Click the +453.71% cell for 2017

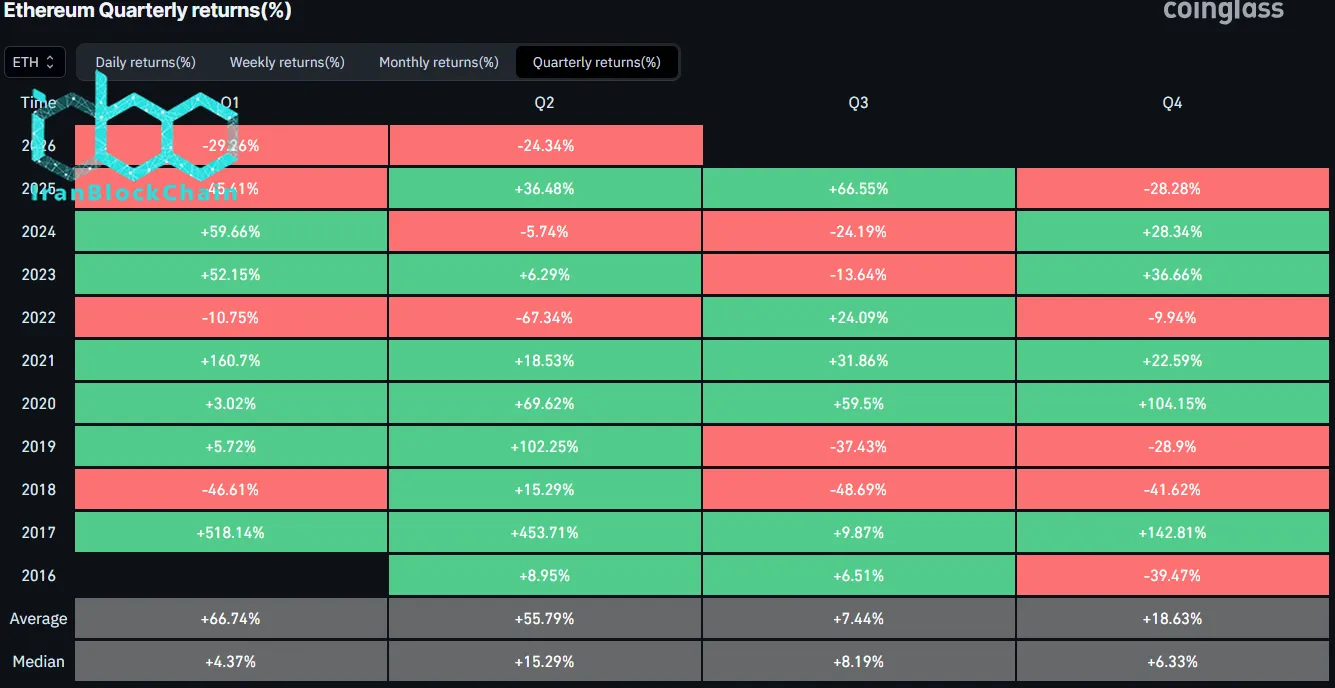pos(546,532)
